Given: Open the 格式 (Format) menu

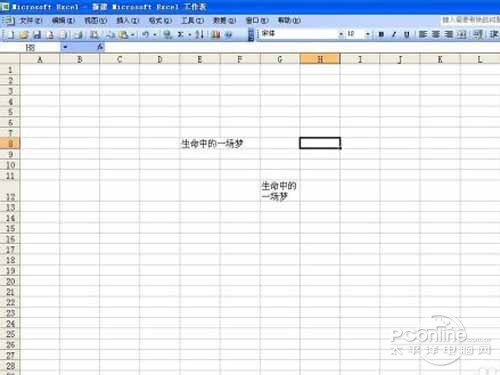Looking at the screenshot, I should [x=160, y=21].
